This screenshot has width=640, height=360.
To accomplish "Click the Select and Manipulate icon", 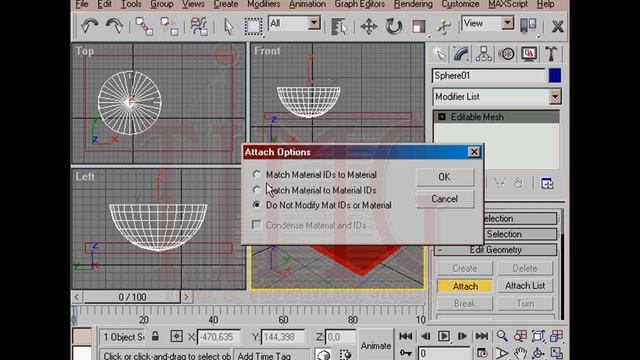I will [444, 27].
